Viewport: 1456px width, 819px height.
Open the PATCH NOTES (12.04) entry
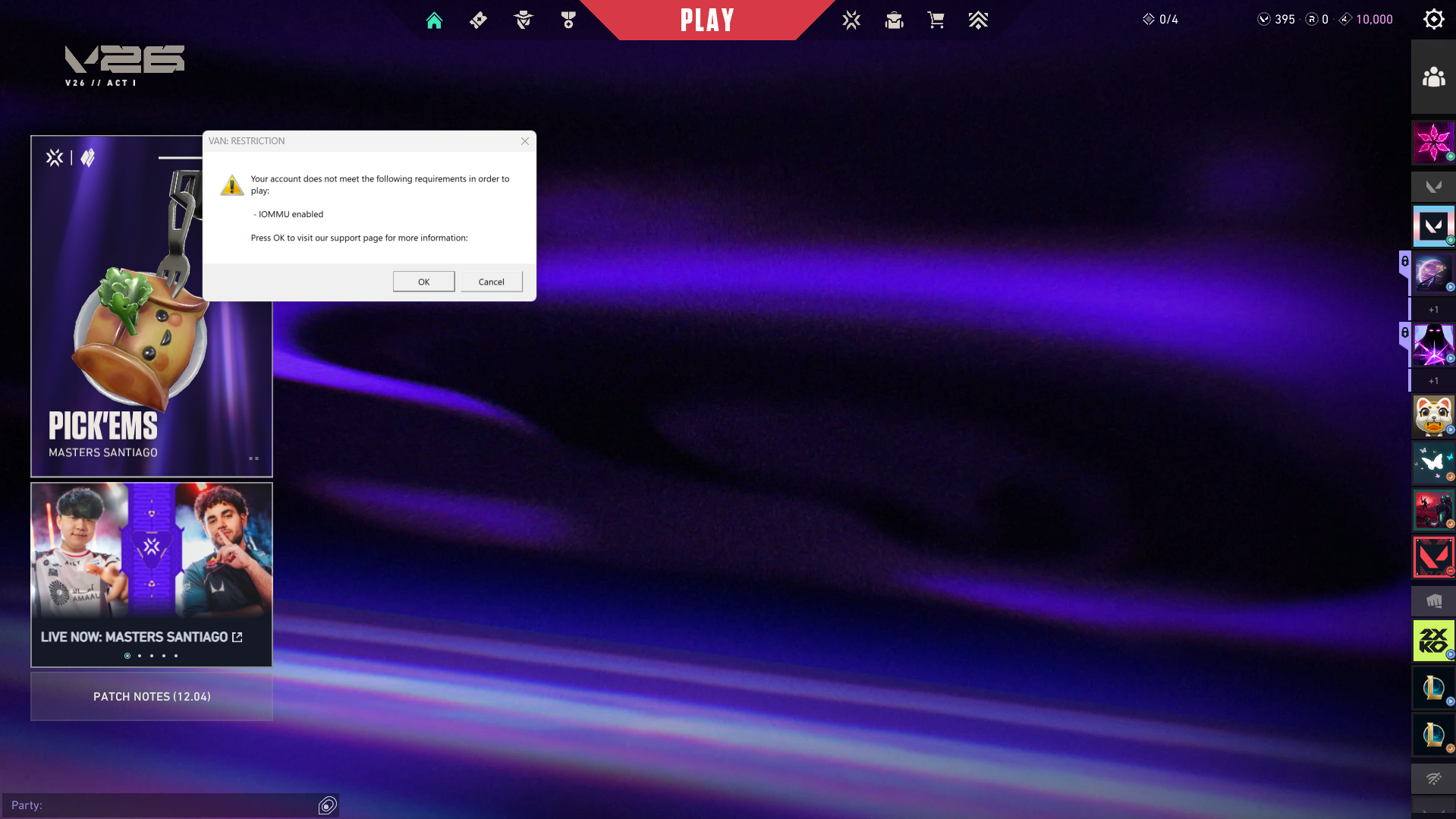151,696
